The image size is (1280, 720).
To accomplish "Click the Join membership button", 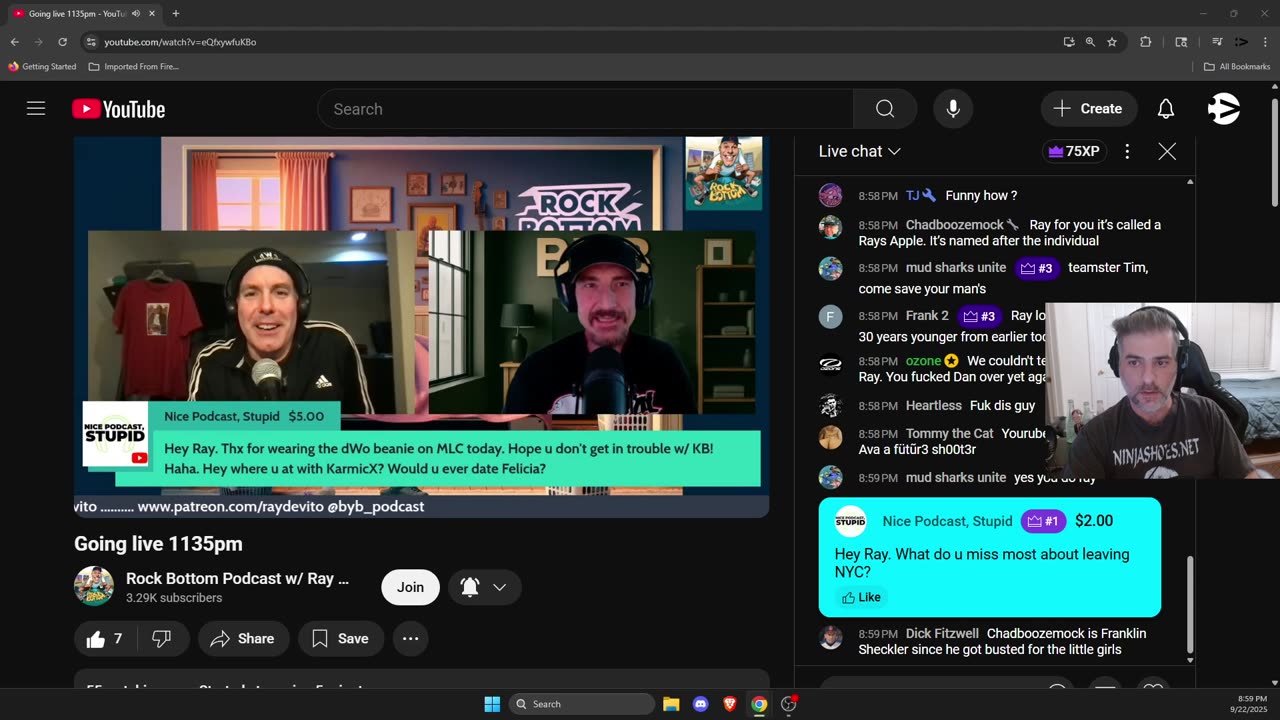I will pyautogui.click(x=410, y=587).
